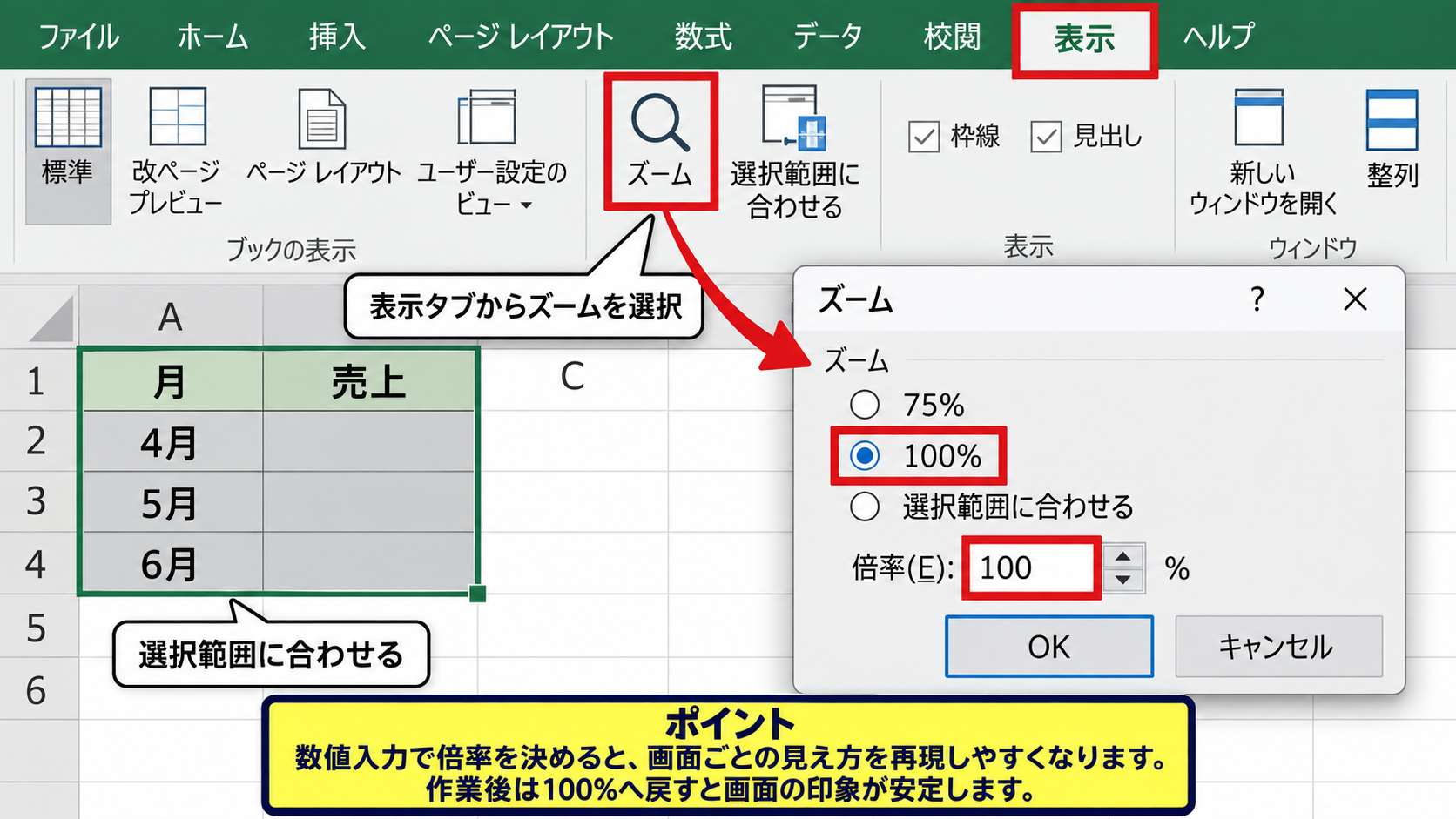The image size is (1456, 819).
Task: Toggle the 枠線 gridlines checkbox
Action: (924, 137)
